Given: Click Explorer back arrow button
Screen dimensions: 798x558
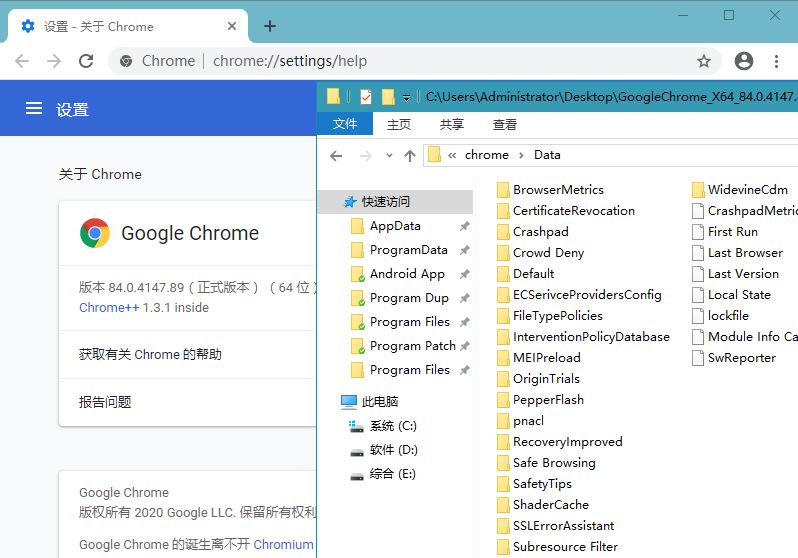Looking at the screenshot, I should (x=336, y=156).
